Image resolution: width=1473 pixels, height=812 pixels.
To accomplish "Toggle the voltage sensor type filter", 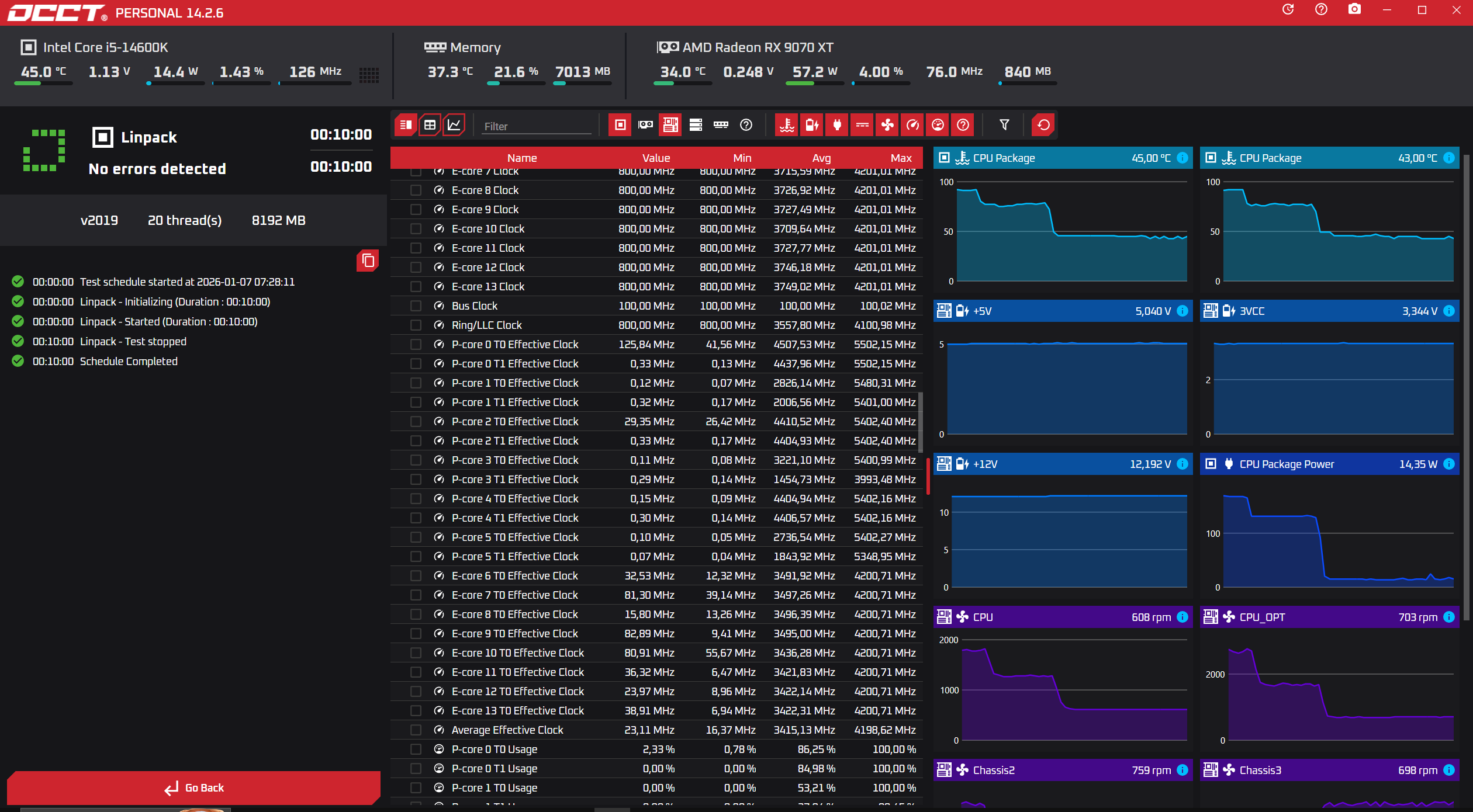I will click(812, 125).
